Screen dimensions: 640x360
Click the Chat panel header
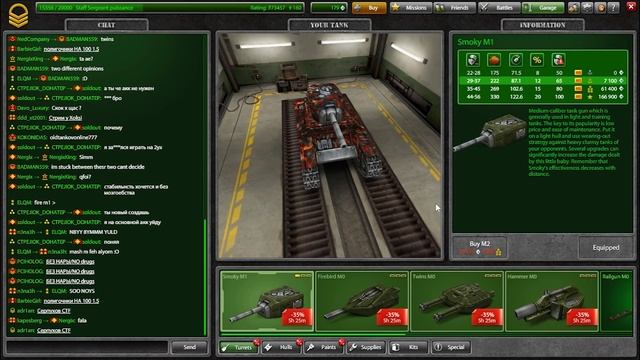click(x=107, y=25)
